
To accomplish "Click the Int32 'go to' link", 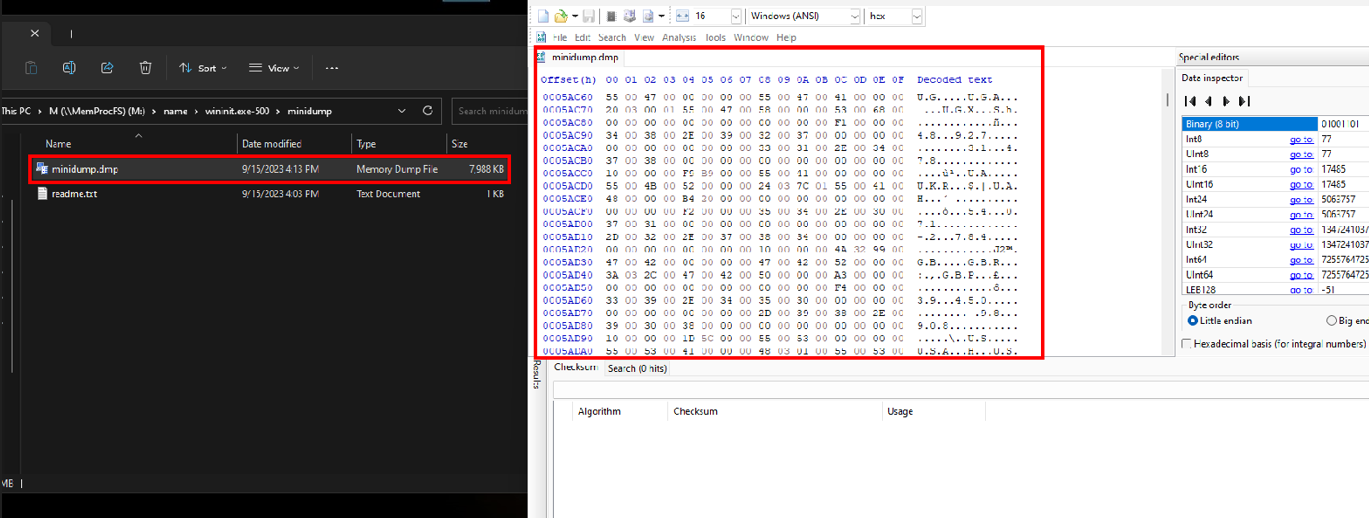I will pos(1301,229).
